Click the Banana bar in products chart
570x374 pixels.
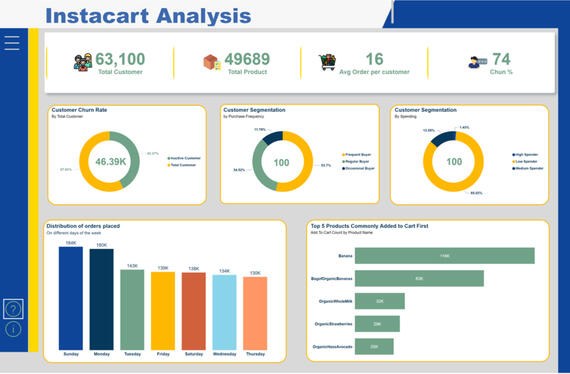point(445,256)
